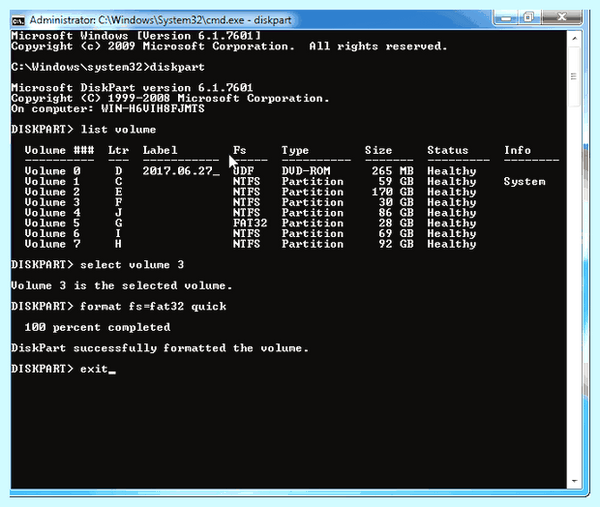Screen dimensions: 600x507
Task: Click the 'format fs=fat32 quick' command
Action: click(153, 306)
